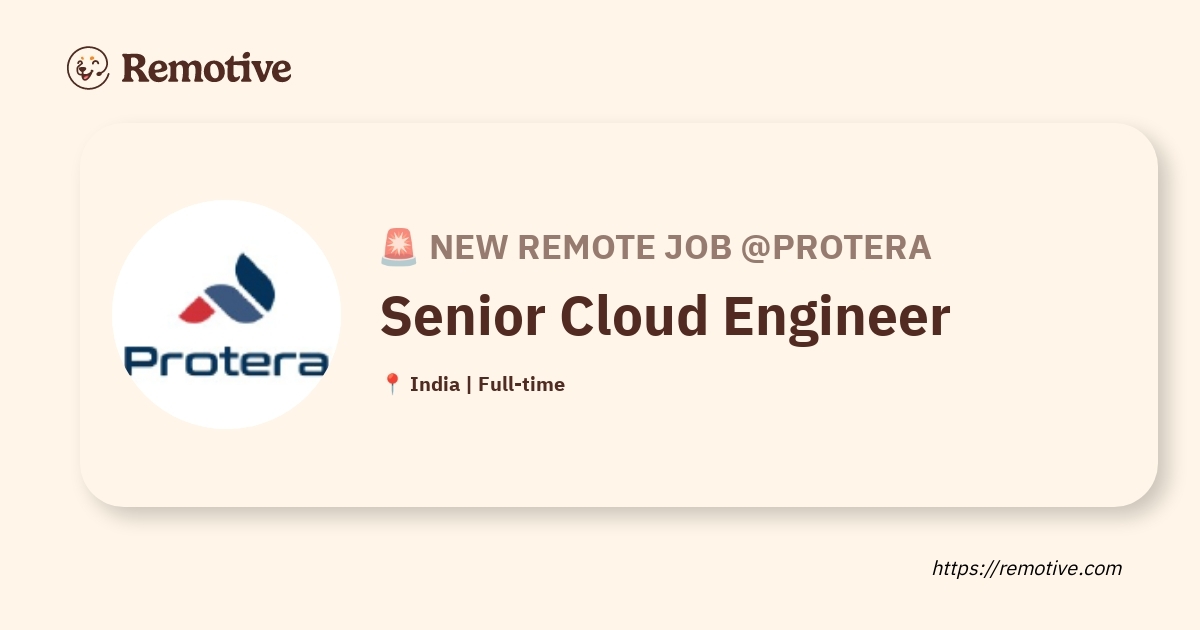Click the red siren emoji icon
Viewport: 1200px width, 630px height.
pyautogui.click(x=399, y=247)
